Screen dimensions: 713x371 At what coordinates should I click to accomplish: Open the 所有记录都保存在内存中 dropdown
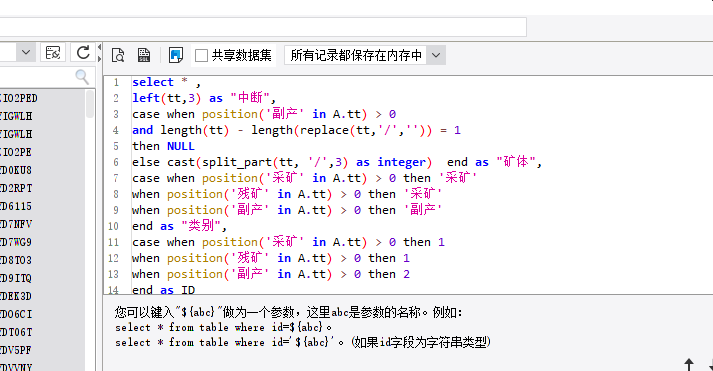click(x=365, y=55)
